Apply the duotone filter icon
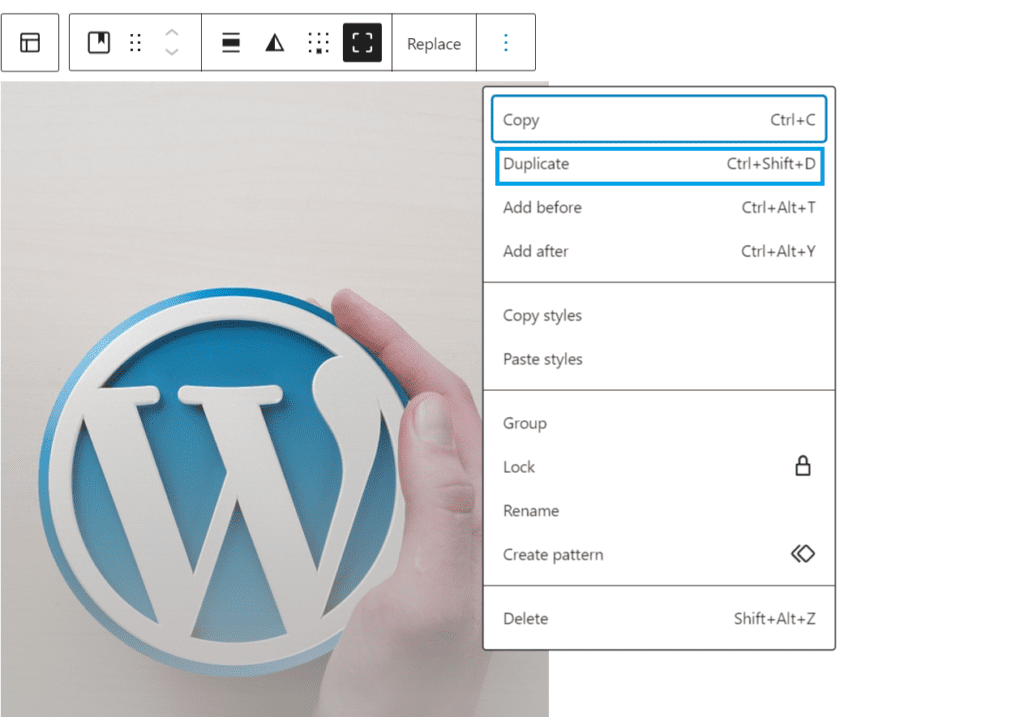1024x717 pixels. tap(275, 42)
